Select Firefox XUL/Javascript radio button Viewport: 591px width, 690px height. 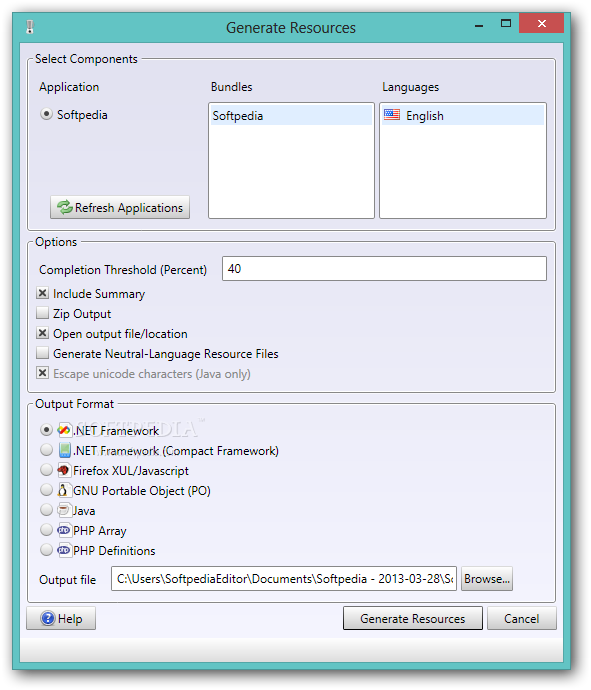[46, 470]
